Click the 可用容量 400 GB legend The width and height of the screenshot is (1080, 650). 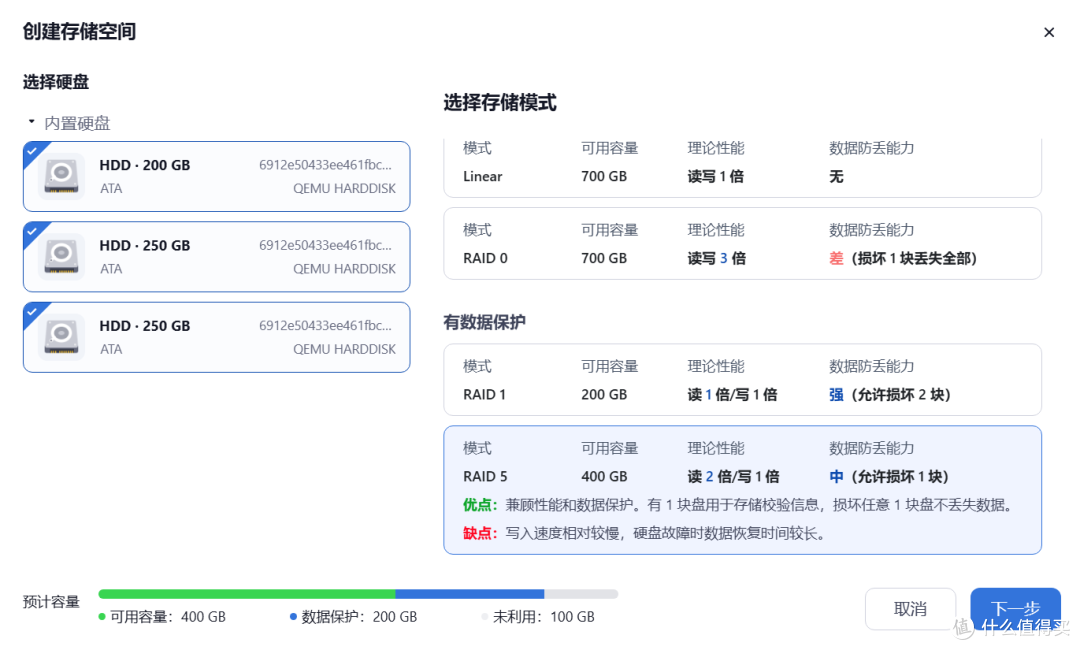pos(168,617)
